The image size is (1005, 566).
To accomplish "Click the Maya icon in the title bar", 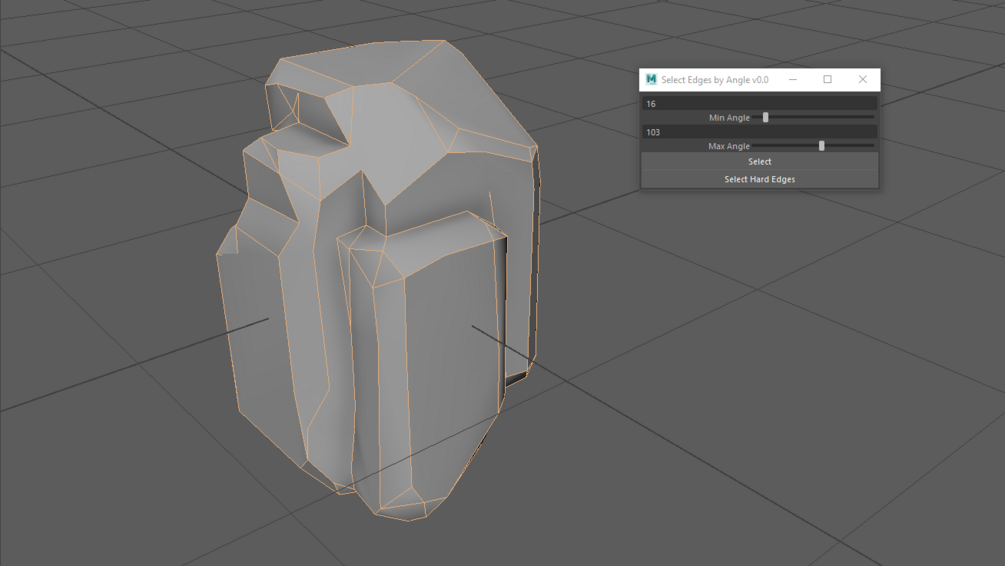I will point(651,79).
